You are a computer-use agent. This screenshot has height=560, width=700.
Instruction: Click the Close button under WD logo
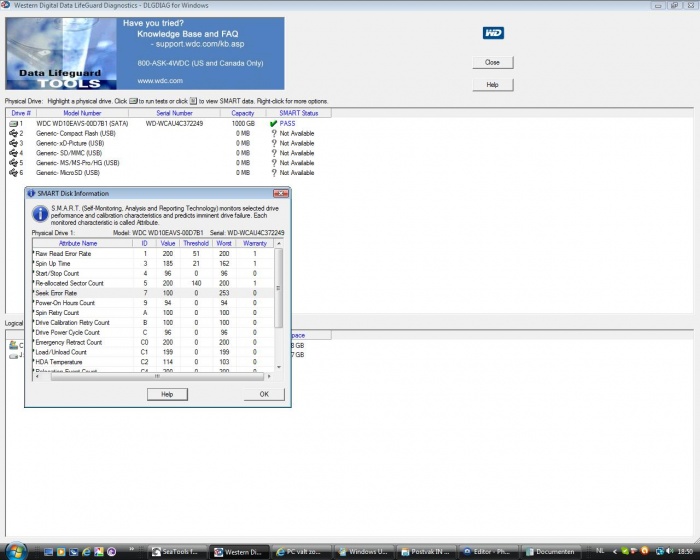pos(493,63)
